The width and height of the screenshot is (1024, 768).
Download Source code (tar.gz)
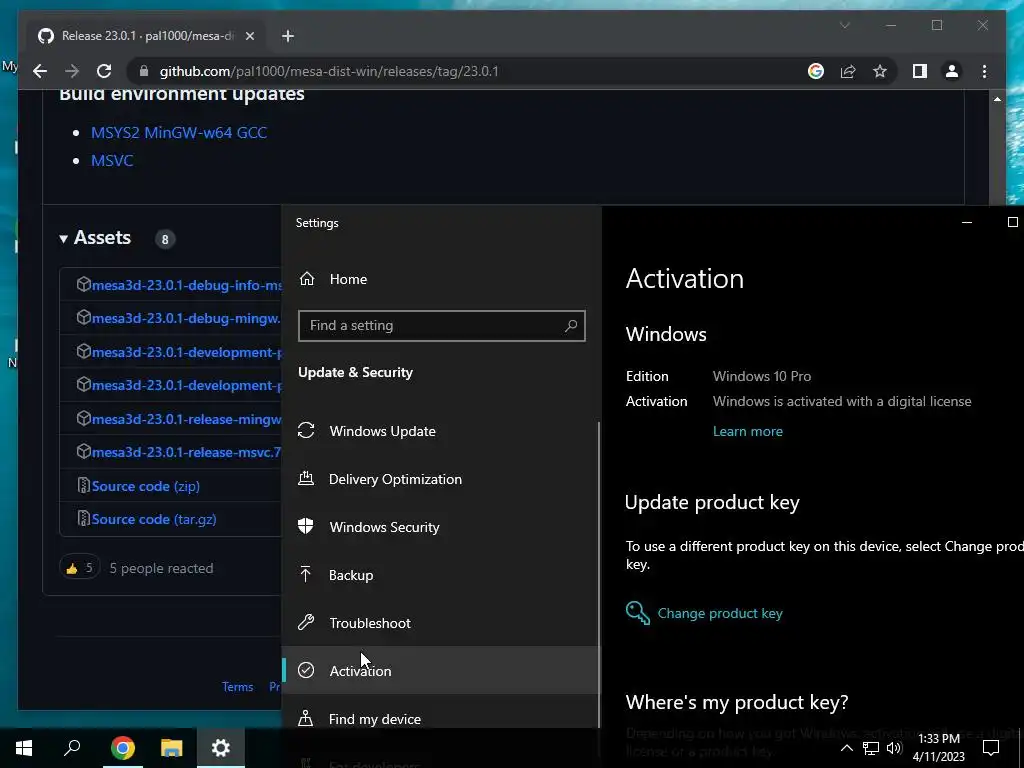[x=153, y=519]
